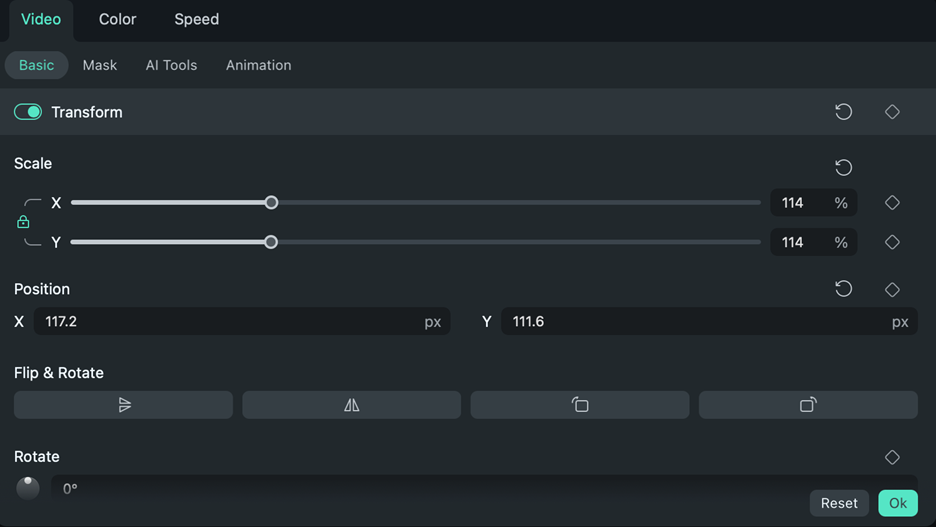Click the Ok button
The image size is (936, 527).
pyautogui.click(x=897, y=503)
